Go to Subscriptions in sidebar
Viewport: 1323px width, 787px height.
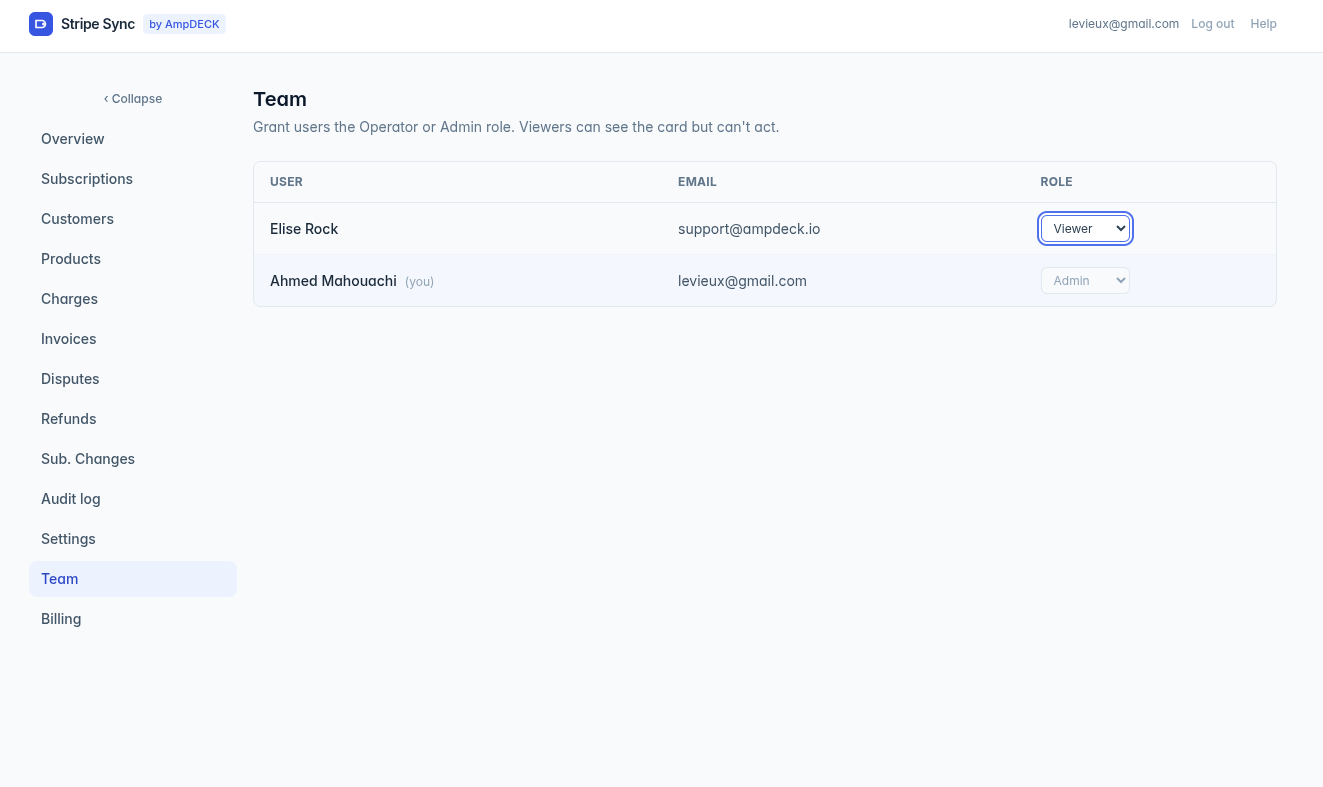click(133, 179)
